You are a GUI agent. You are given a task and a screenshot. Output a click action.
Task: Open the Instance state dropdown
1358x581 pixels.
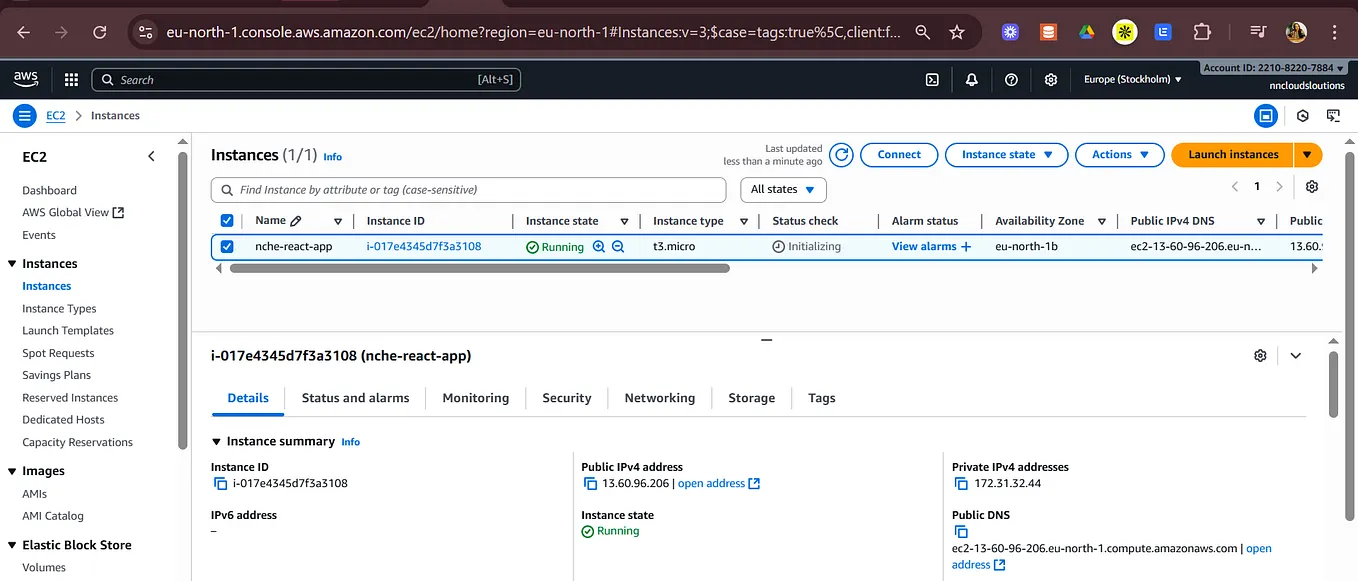(1006, 155)
